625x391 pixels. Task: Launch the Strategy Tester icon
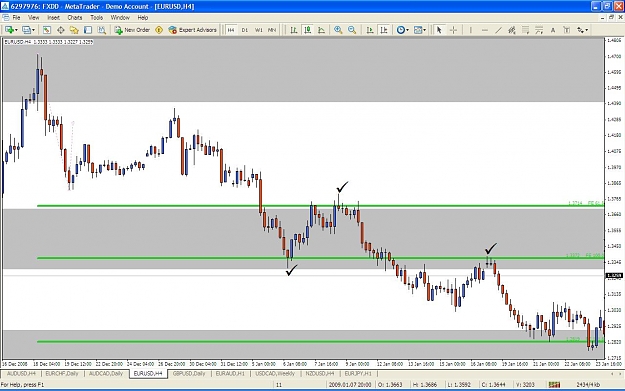[x=102, y=30]
